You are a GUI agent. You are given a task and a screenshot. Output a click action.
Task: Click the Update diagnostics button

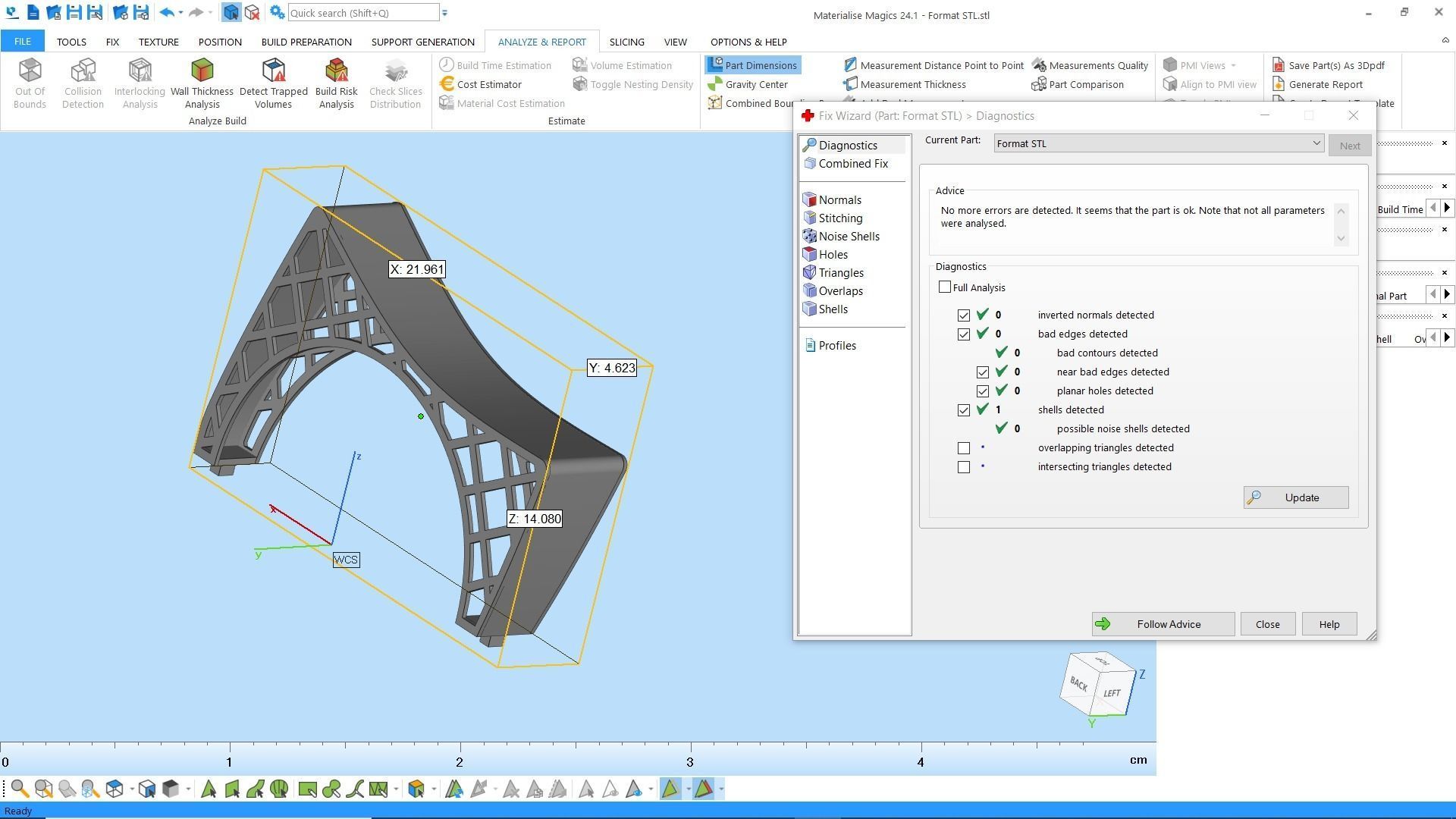pyautogui.click(x=1295, y=497)
